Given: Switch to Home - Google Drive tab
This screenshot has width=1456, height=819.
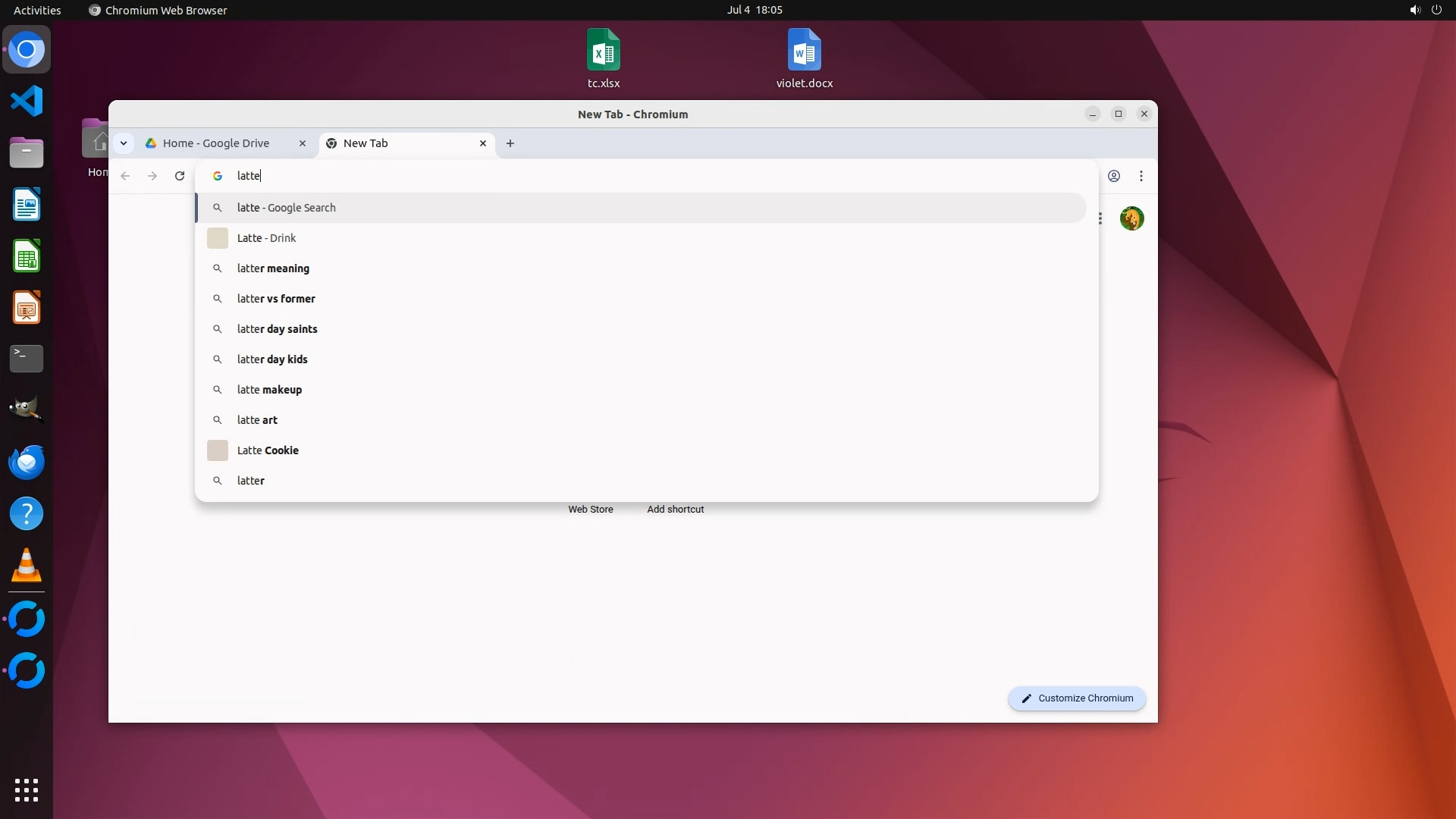Looking at the screenshot, I should point(216,143).
